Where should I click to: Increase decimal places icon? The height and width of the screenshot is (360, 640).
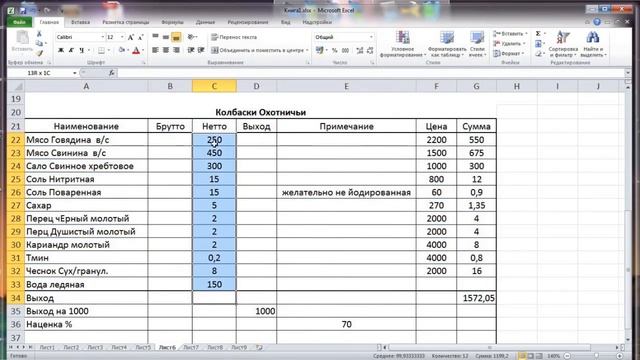pos(360,50)
